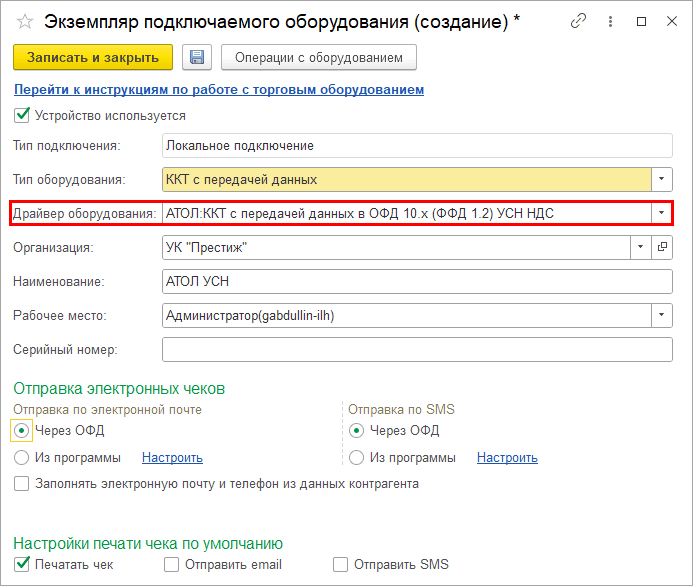
Task: Enable 'Отправить email' checkbox
Action: [x=172, y=565]
